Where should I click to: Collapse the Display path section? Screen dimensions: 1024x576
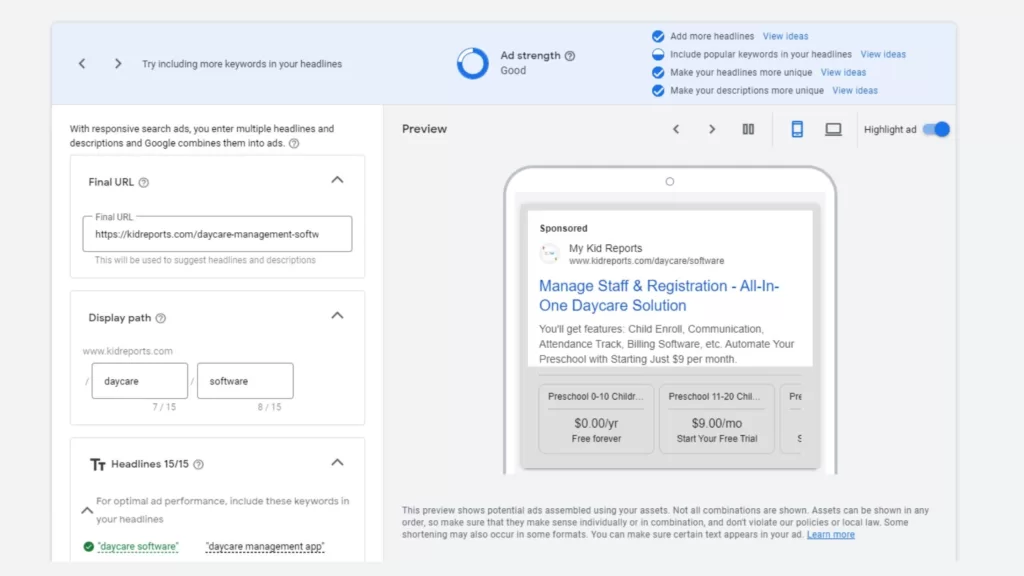[x=337, y=315]
